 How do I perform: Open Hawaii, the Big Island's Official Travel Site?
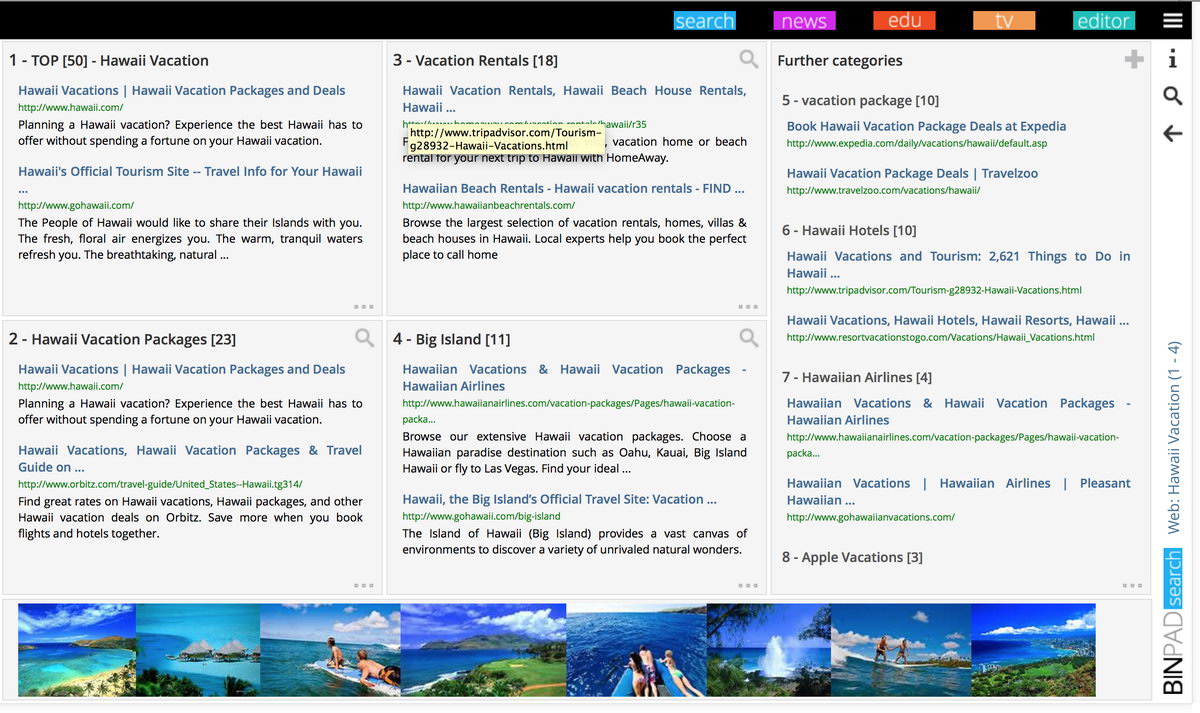tap(560, 499)
